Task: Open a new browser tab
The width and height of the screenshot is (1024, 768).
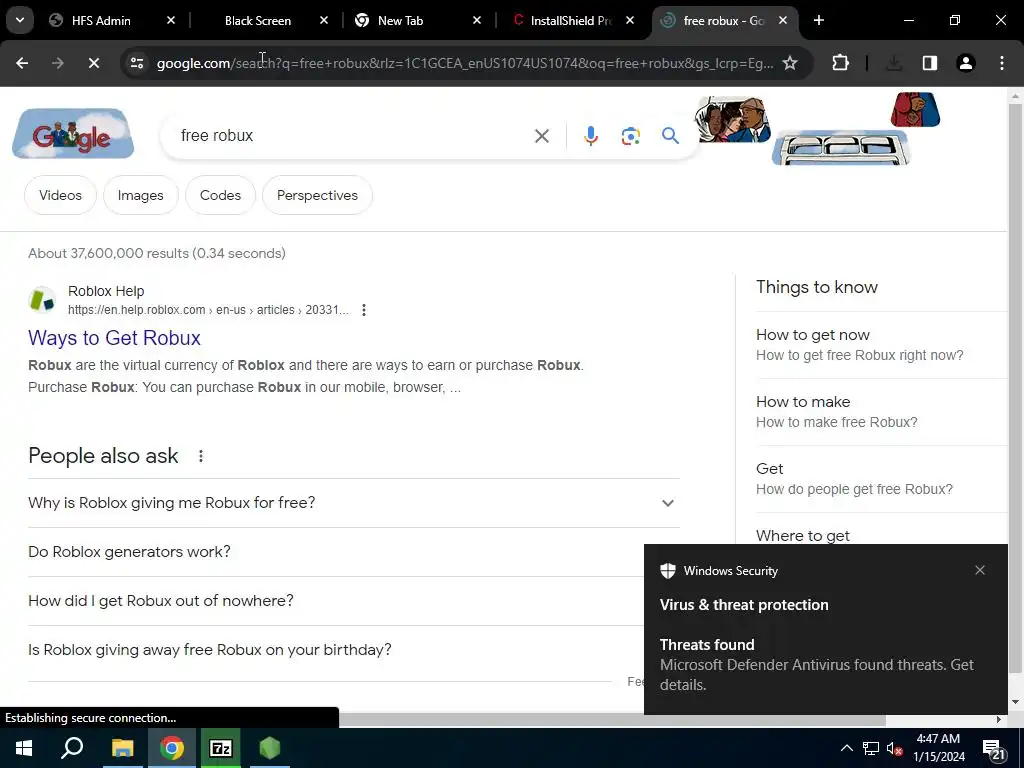Action: 818,21
